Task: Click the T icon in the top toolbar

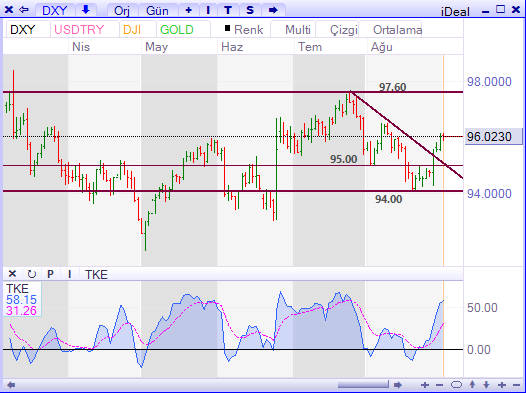Action: click(x=228, y=10)
